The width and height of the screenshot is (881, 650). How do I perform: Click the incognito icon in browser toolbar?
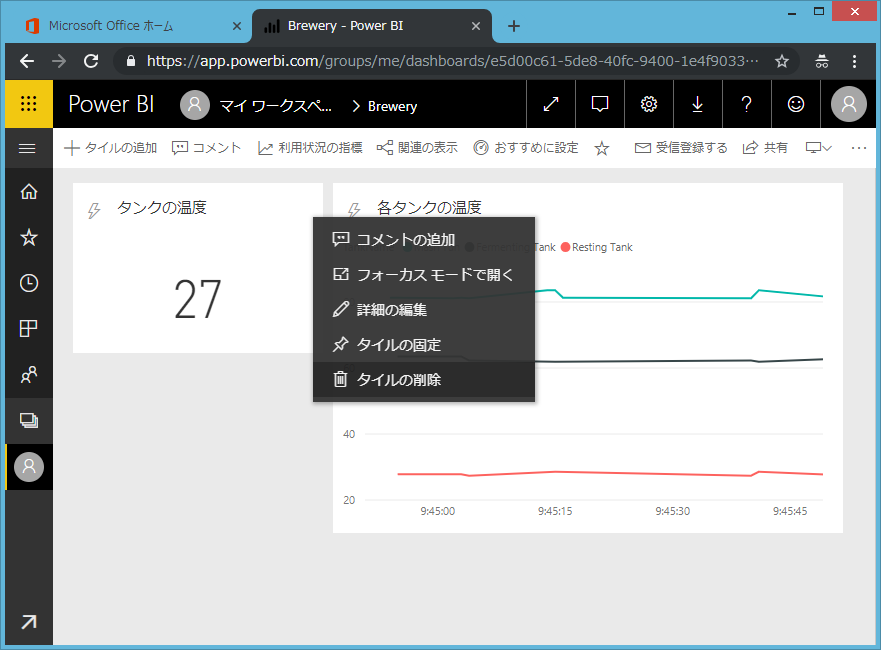click(821, 61)
